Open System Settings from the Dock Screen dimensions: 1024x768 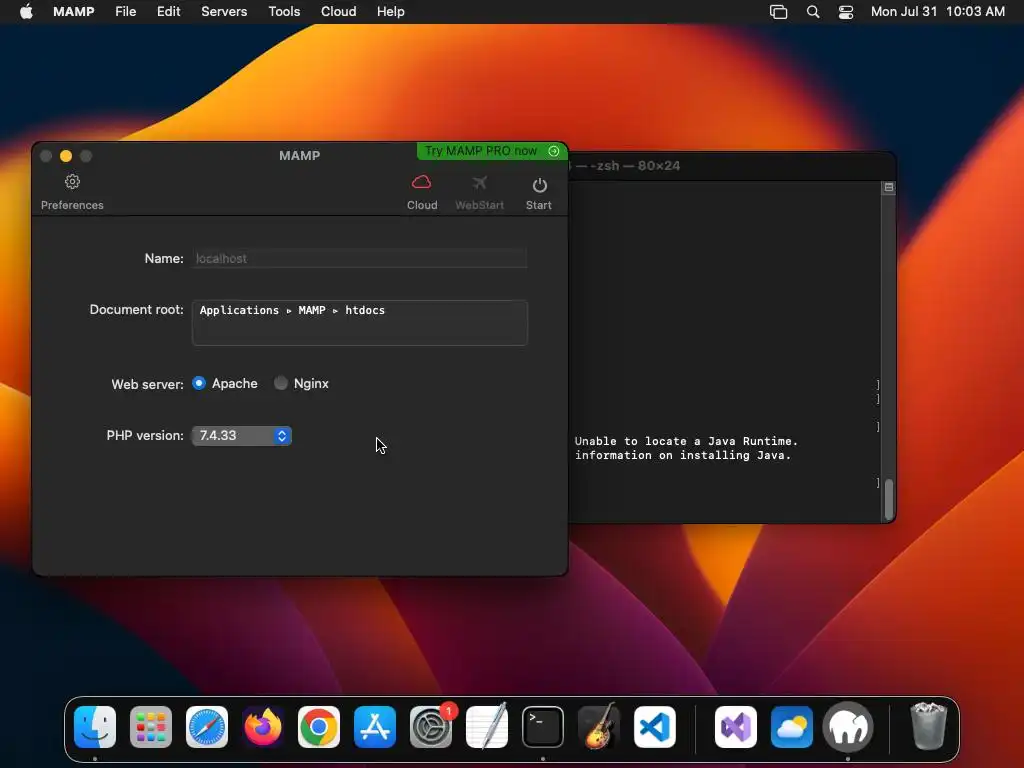431,727
